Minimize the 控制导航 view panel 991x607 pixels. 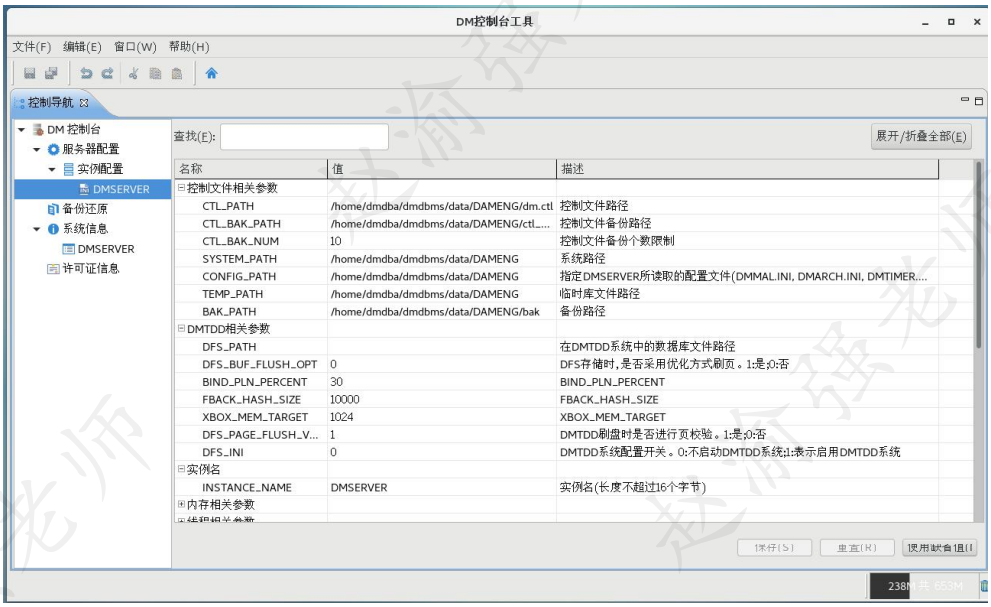coord(964,100)
